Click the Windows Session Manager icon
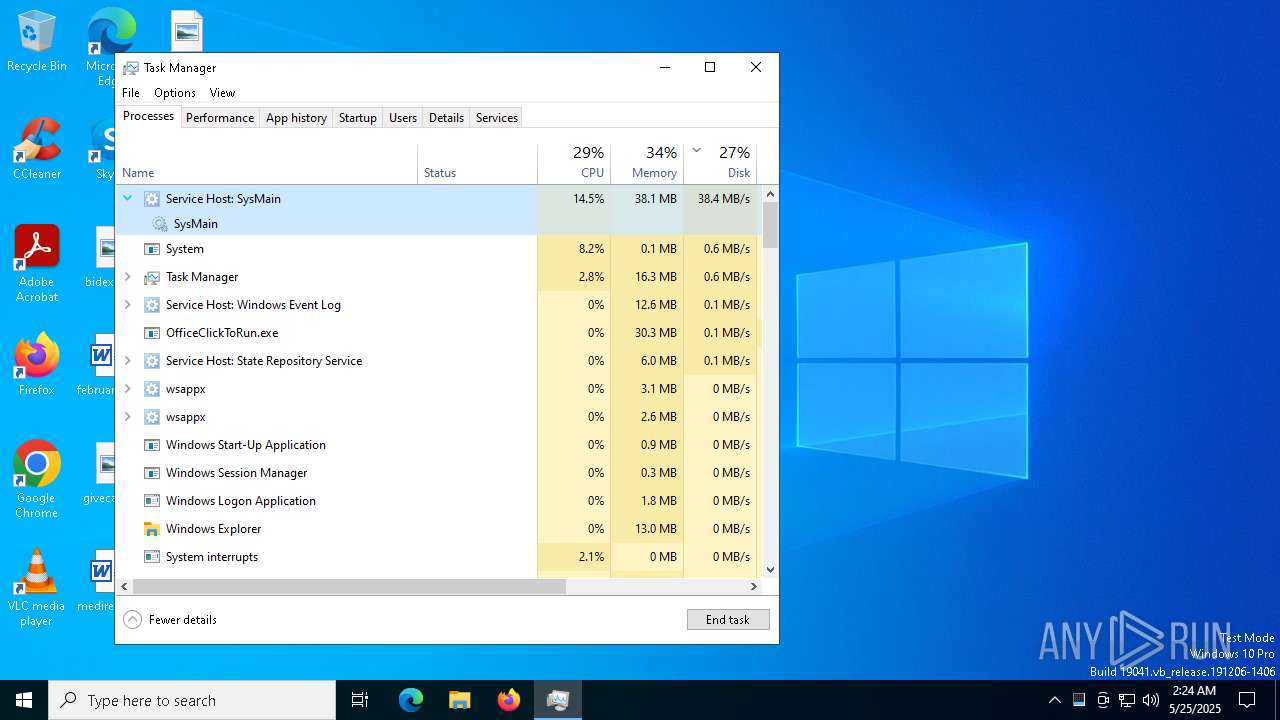 [152, 473]
